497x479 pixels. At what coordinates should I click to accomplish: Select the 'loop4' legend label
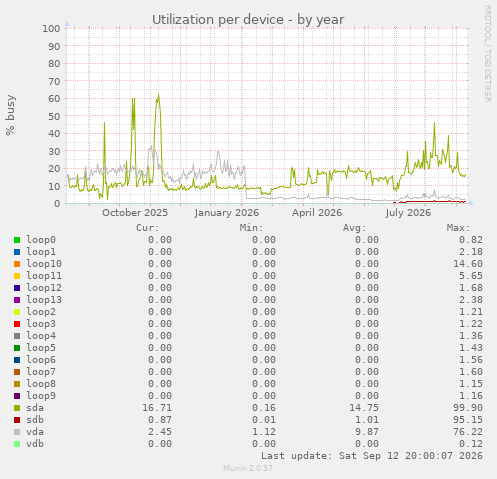[x=41, y=336]
